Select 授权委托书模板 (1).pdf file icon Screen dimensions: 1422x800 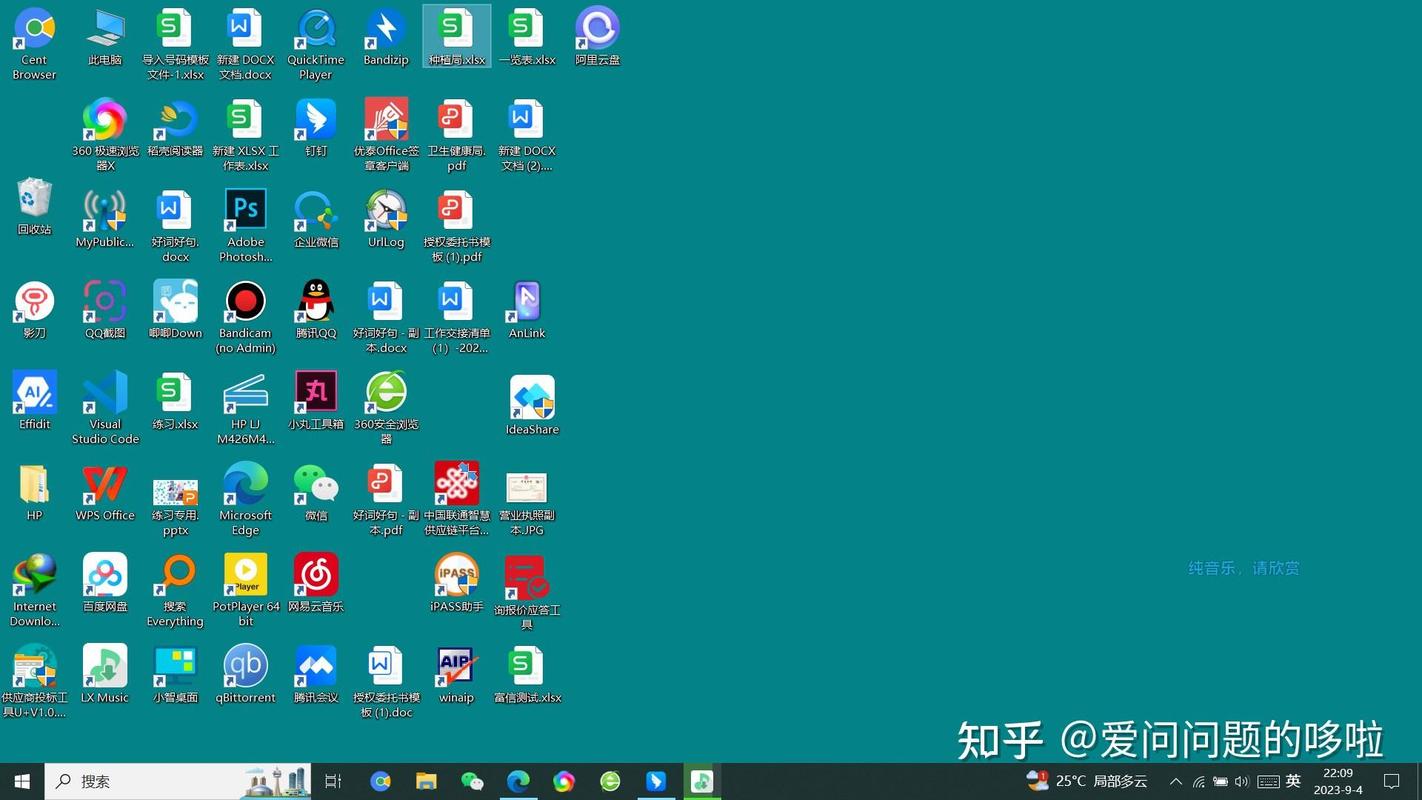pos(457,211)
